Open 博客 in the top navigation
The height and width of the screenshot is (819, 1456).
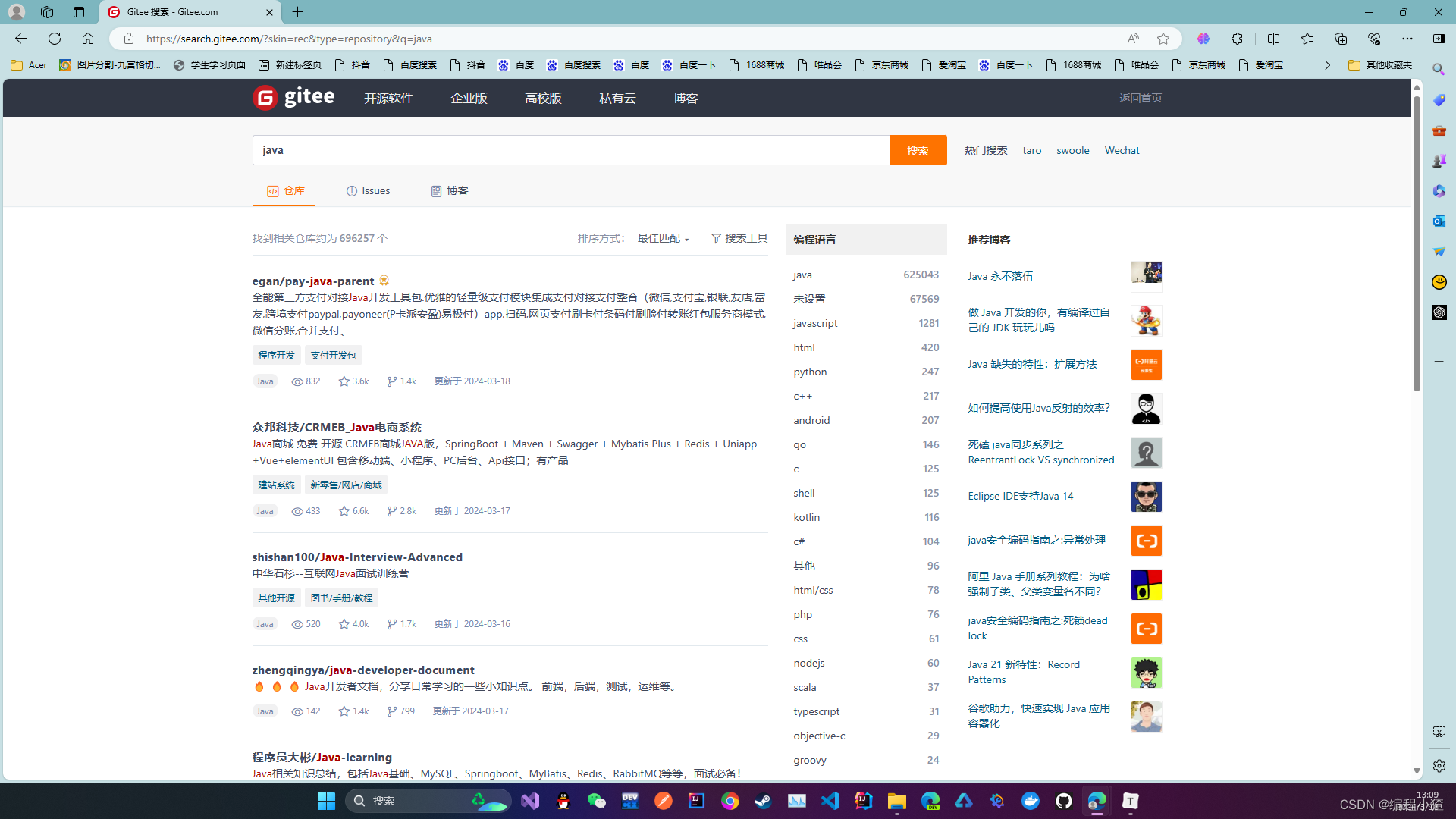point(686,98)
